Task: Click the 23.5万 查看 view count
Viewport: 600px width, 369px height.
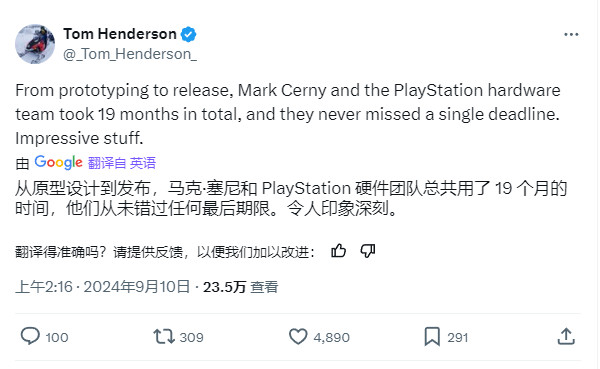Action: (x=240, y=287)
